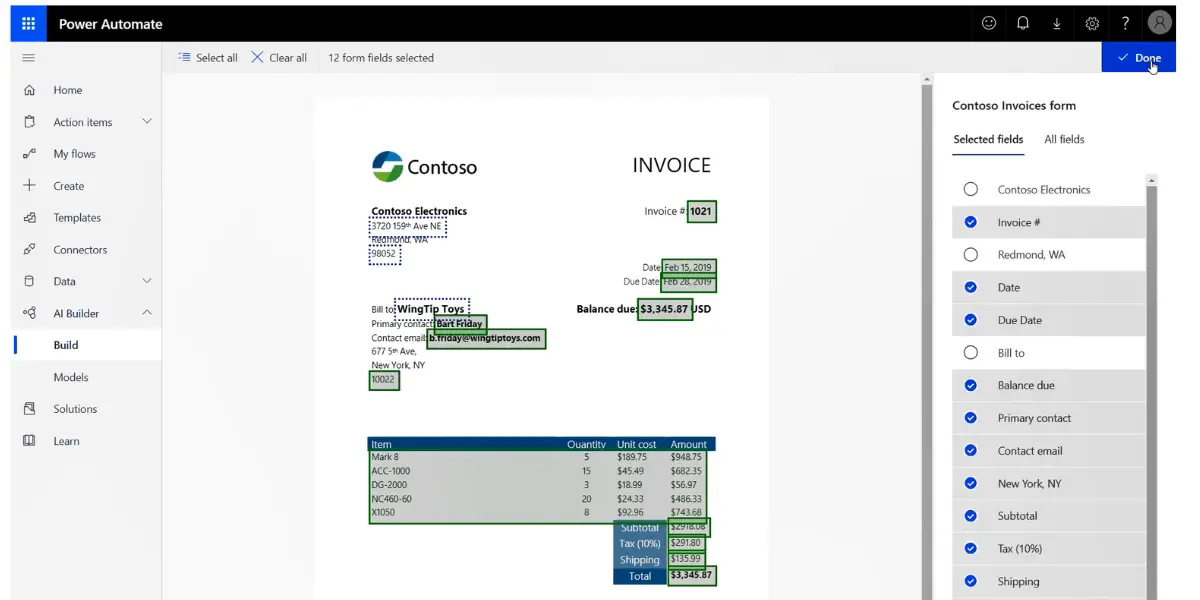The height and width of the screenshot is (600, 1200).
Task: Click the Templates icon in sidebar
Action: [x=29, y=218]
